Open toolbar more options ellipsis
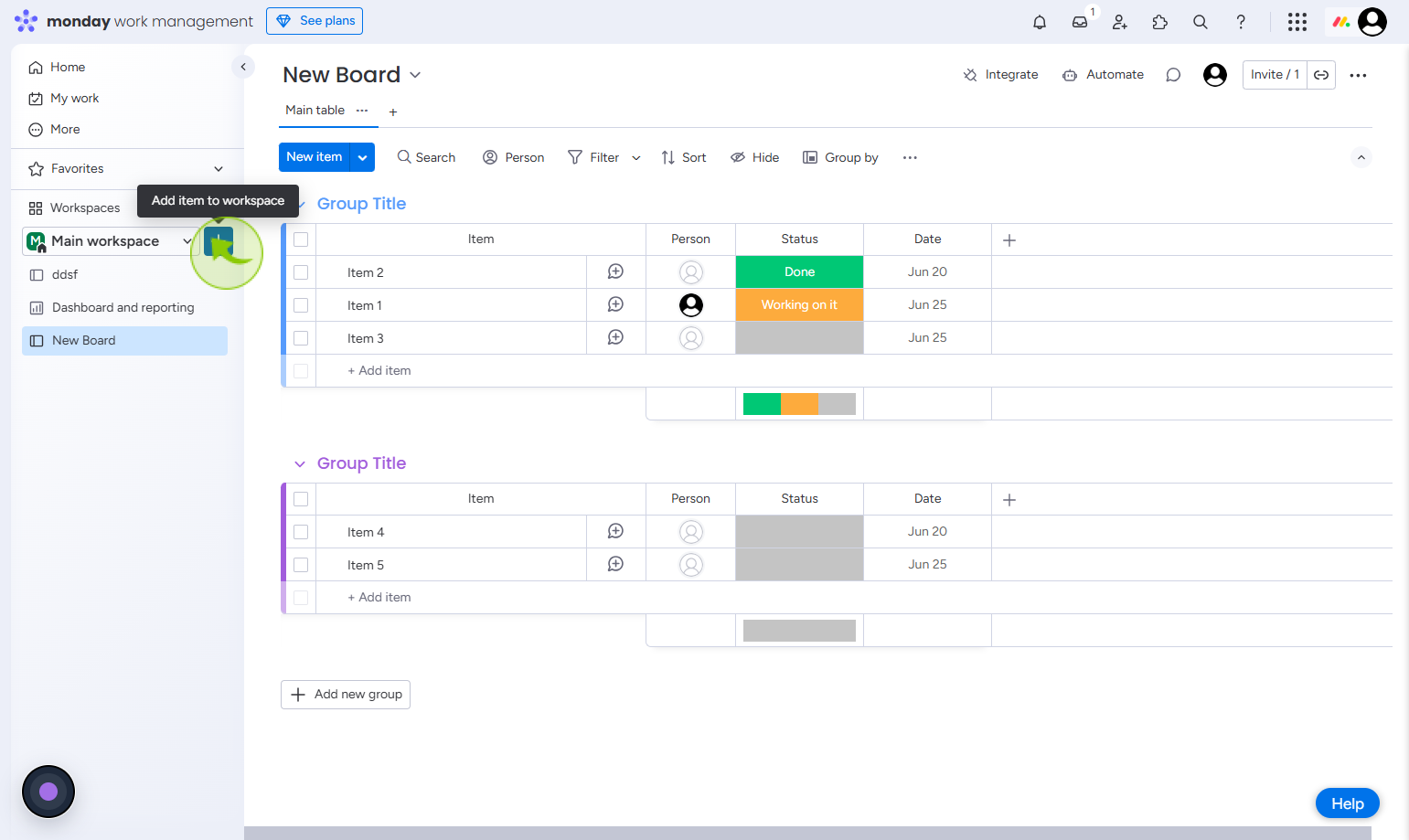The width and height of the screenshot is (1409, 840). 910,157
